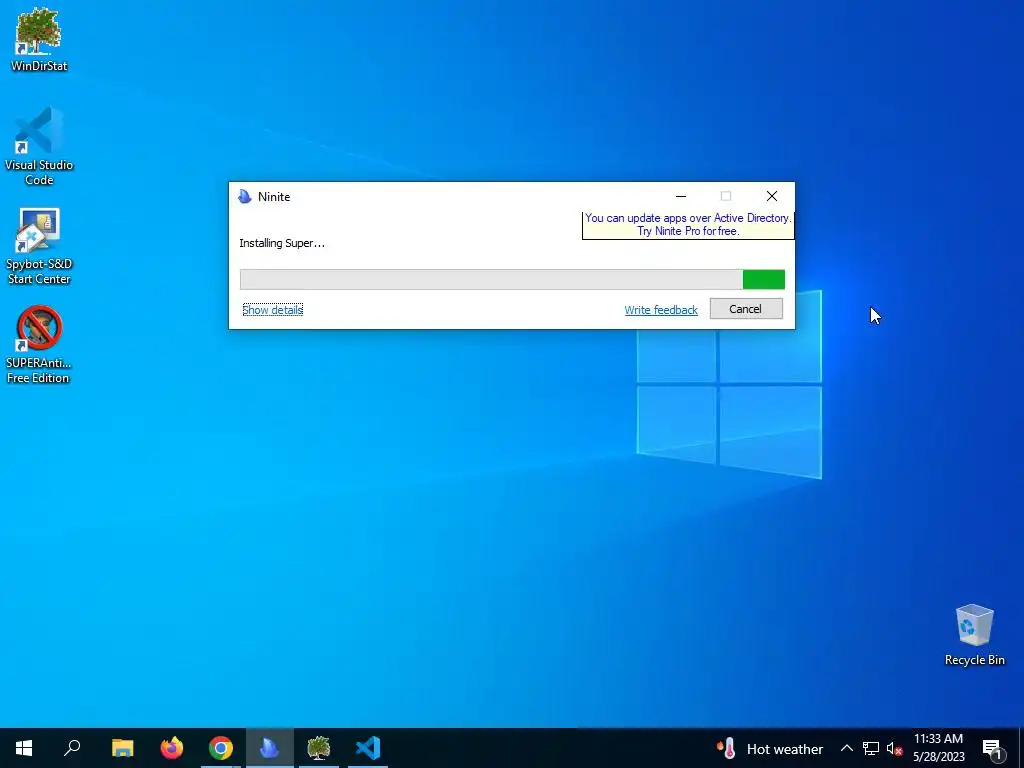Open taskbar Search magnifier

(72, 748)
